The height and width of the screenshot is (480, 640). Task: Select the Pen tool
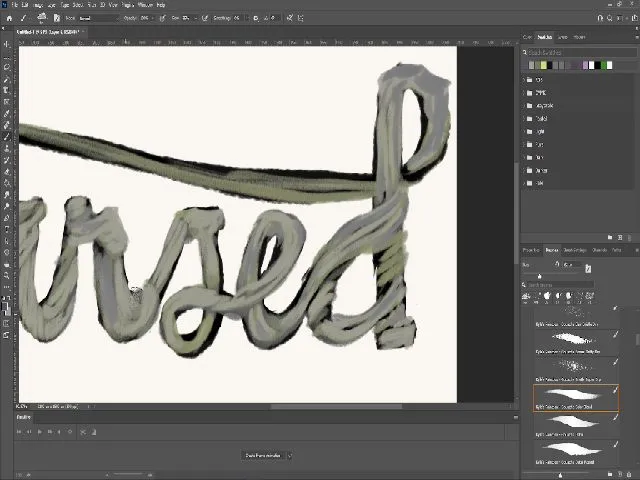tap(7, 218)
